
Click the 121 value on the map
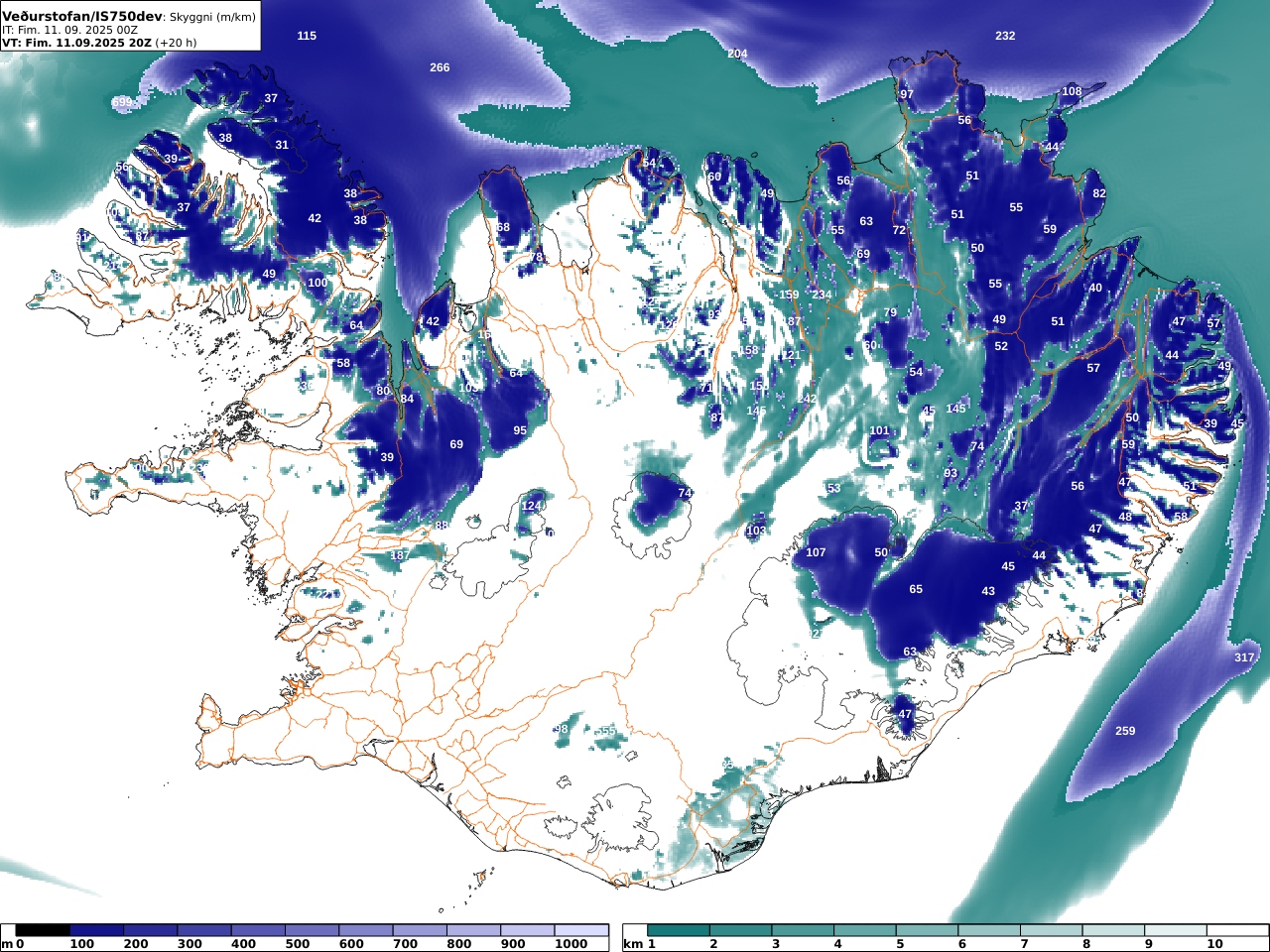790,355
